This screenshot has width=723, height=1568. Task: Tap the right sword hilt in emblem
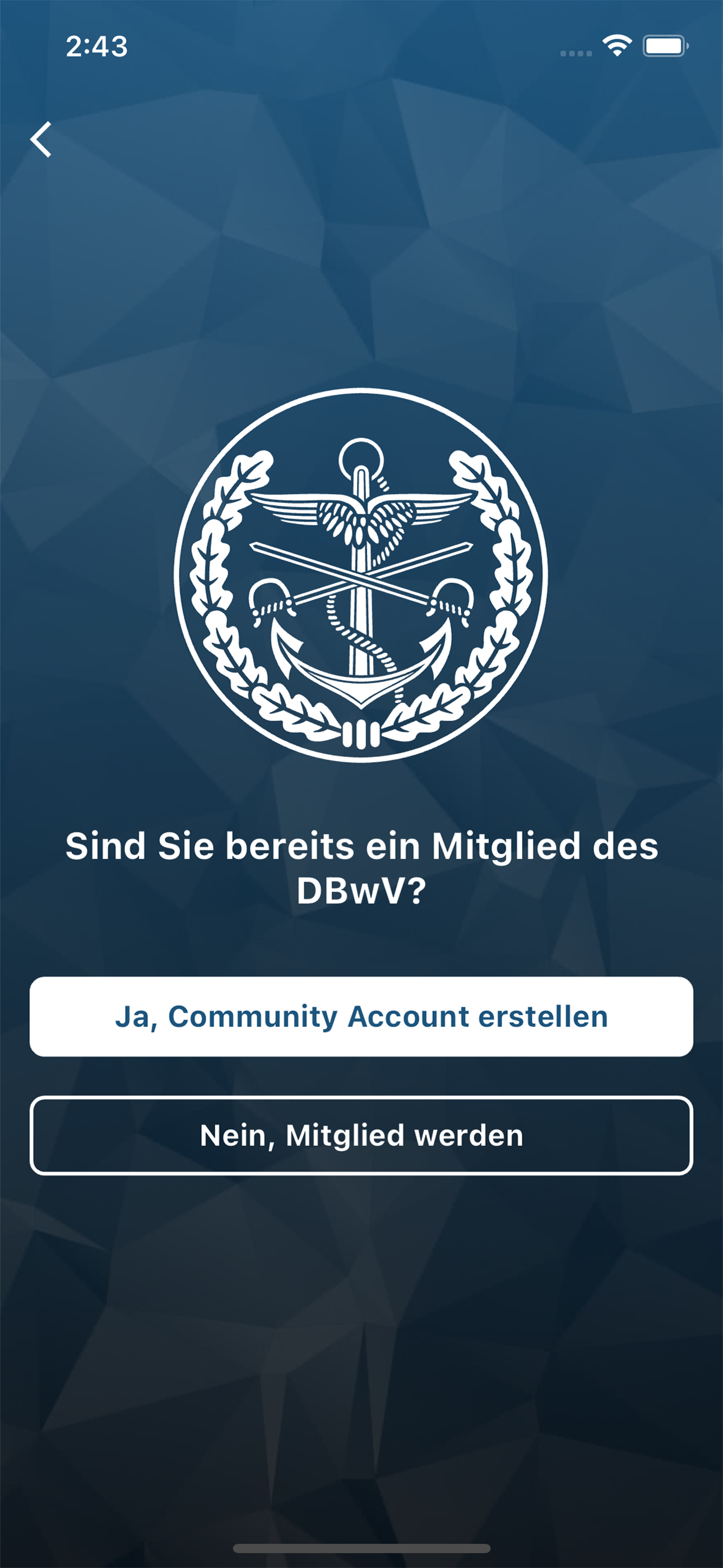click(x=451, y=602)
